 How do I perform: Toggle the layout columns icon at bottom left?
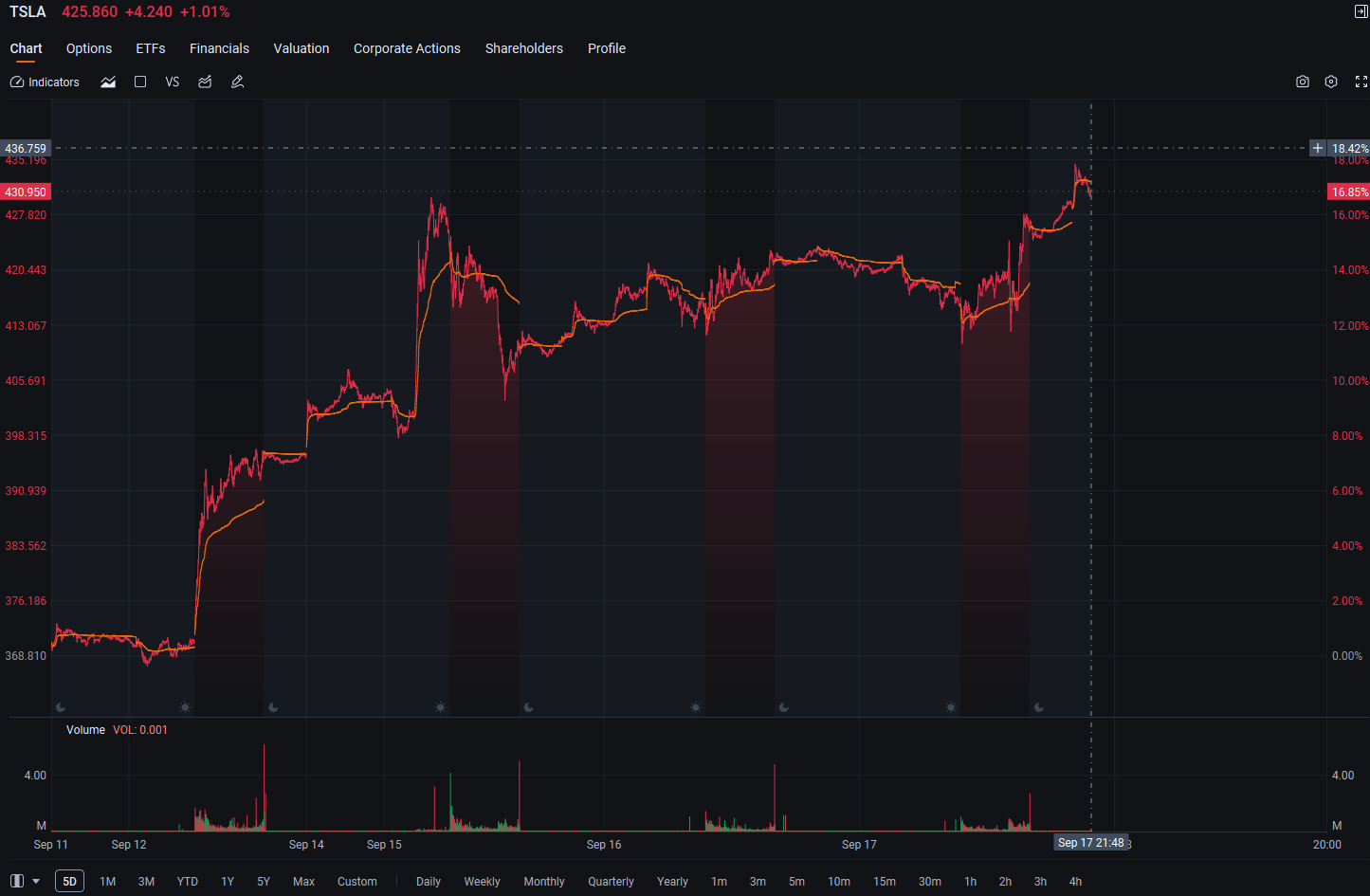pyautogui.click(x=17, y=881)
